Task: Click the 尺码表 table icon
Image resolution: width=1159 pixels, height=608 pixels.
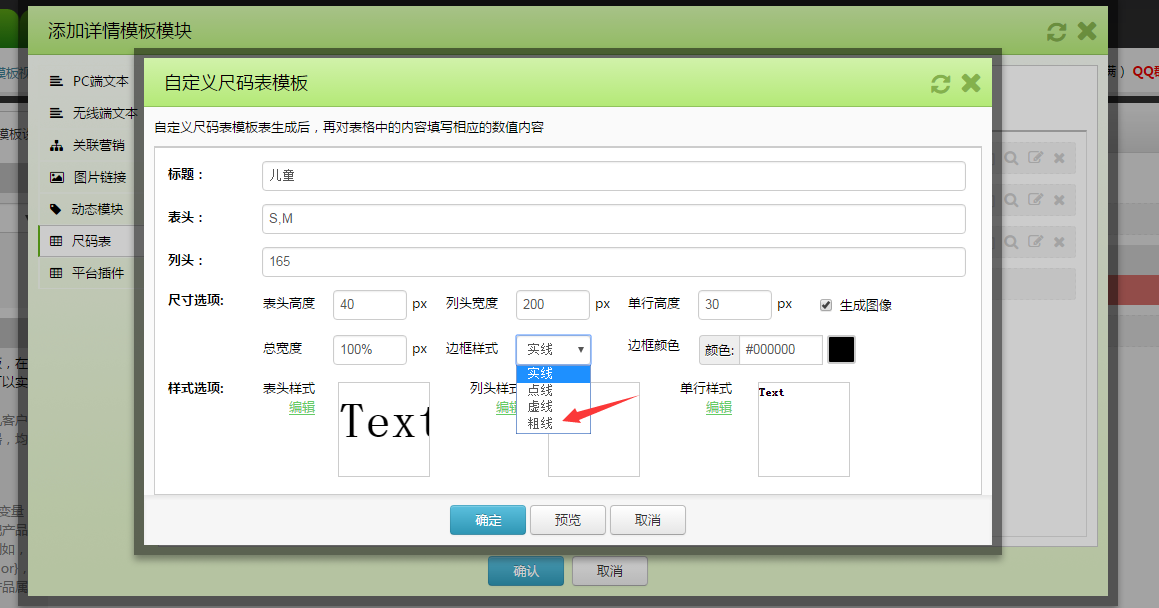Action: click(x=56, y=241)
